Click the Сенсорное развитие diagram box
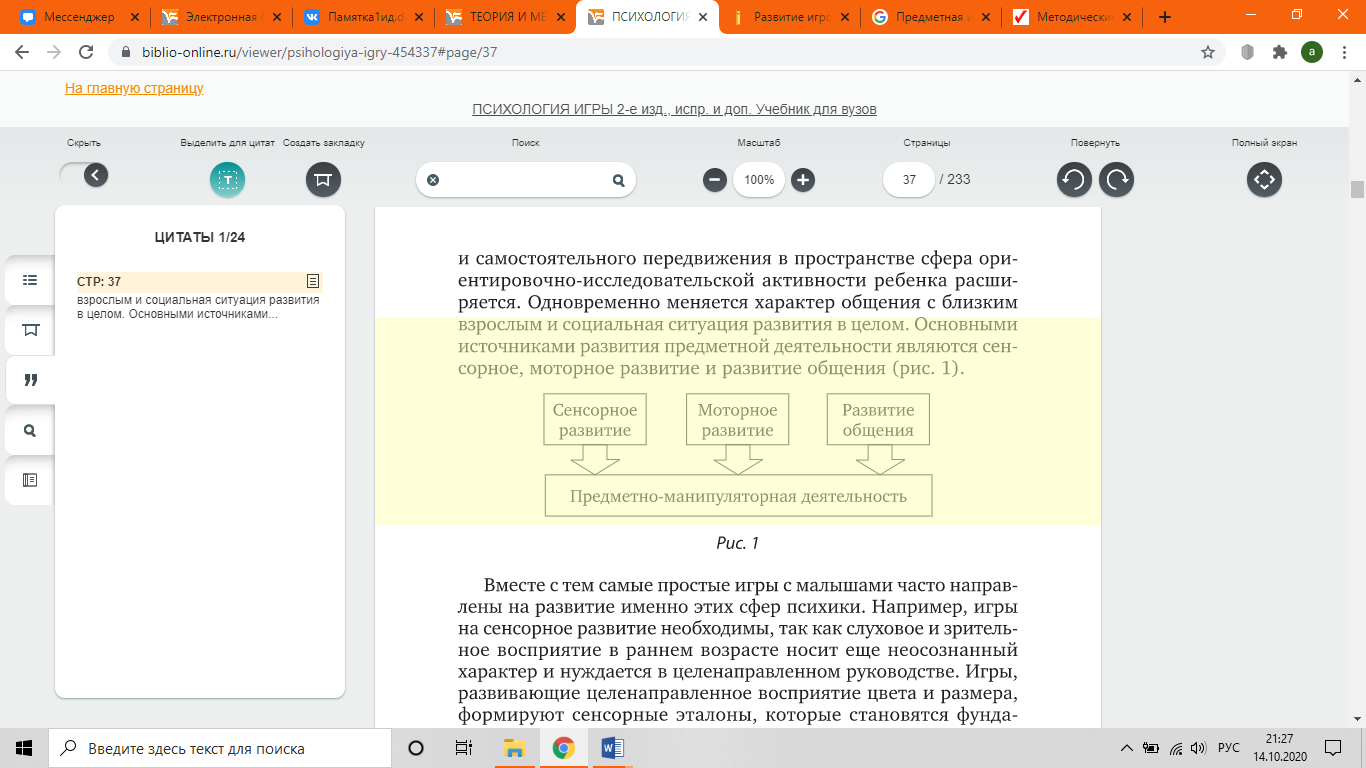The width and height of the screenshot is (1366, 768). pos(595,420)
